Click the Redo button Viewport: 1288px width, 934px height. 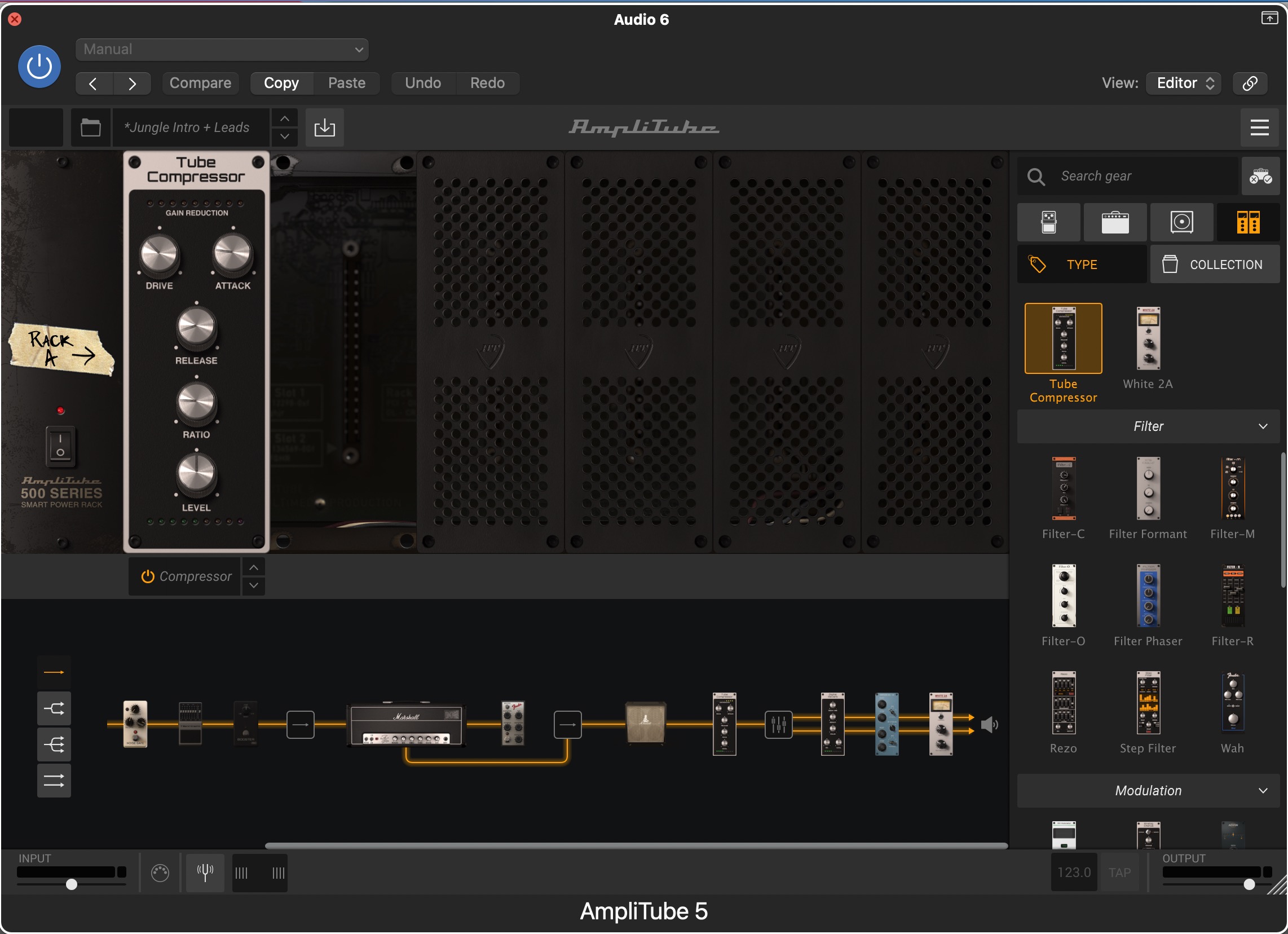[487, 83]
